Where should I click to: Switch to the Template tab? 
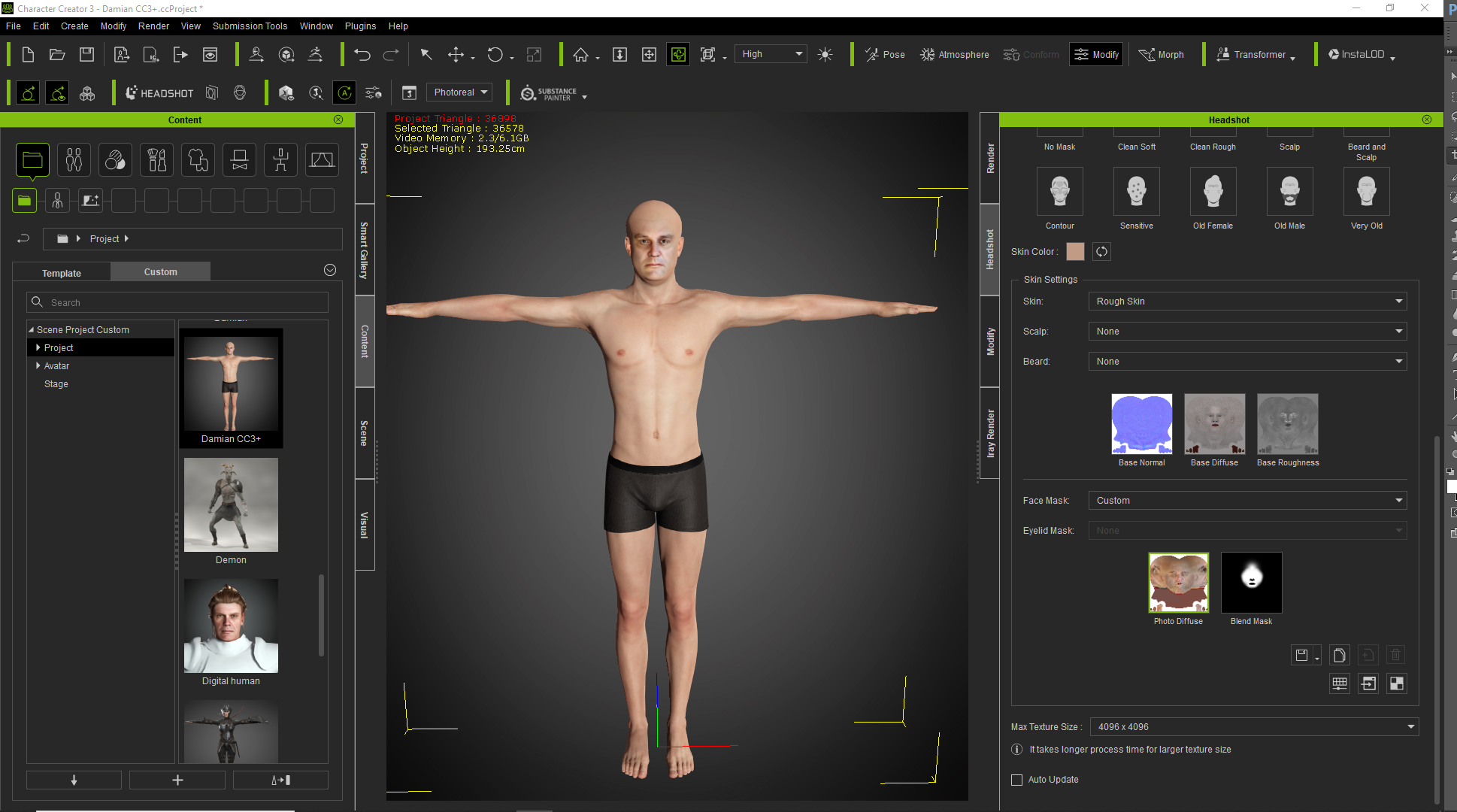[62, 272]
